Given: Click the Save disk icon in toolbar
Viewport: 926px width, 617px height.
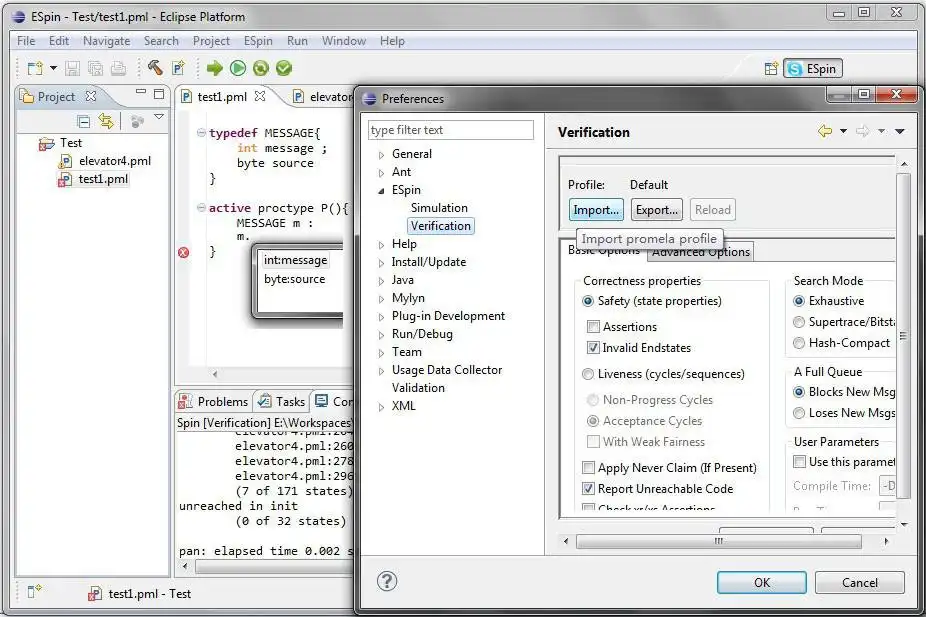Looking at the screenshot, I should tap(72, 68).
